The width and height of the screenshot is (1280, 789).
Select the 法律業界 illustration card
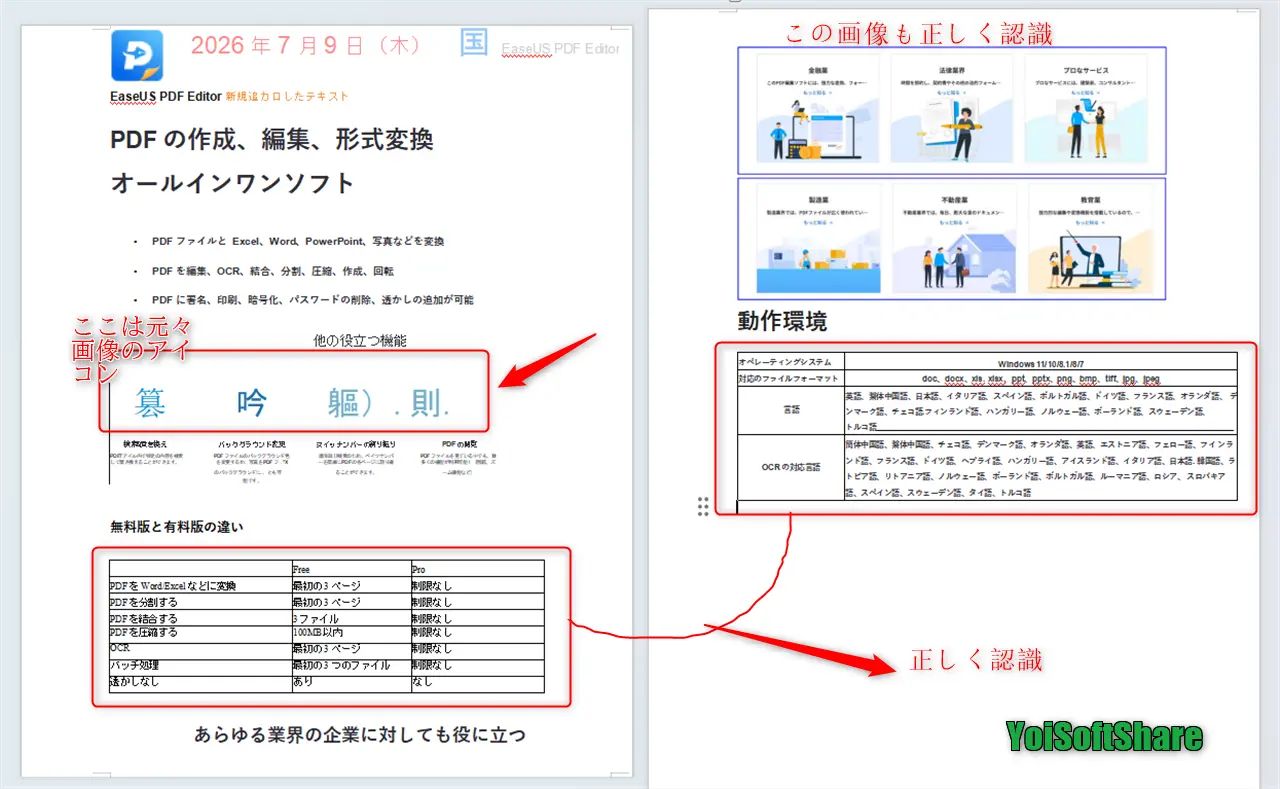(951, 109)
